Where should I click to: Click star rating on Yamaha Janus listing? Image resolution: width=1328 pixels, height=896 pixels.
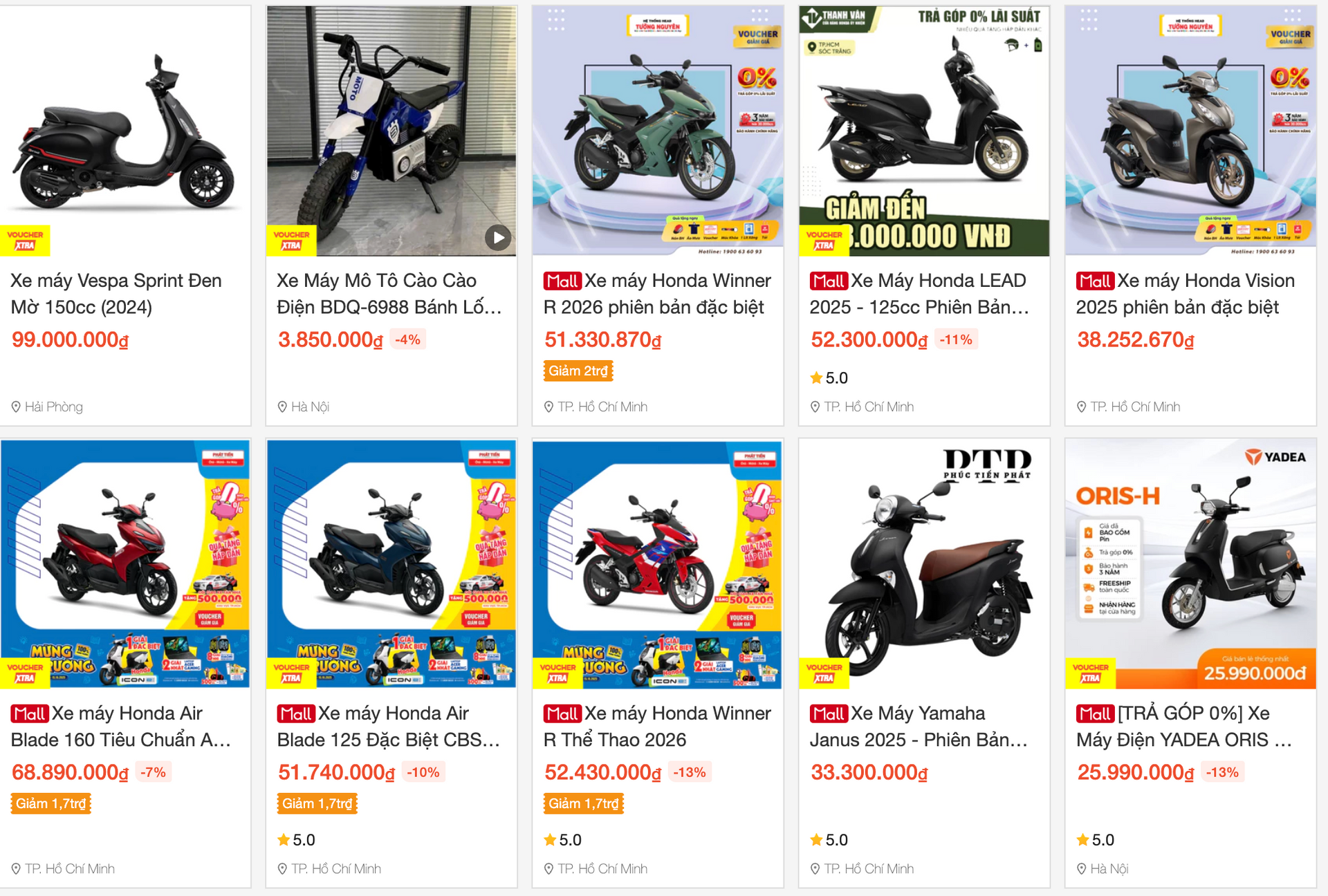tap(829, 840)
